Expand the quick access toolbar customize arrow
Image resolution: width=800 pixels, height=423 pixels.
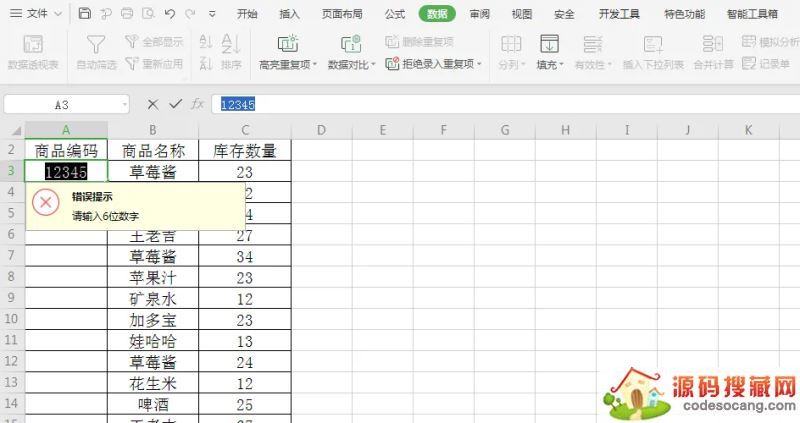point(212,14)
